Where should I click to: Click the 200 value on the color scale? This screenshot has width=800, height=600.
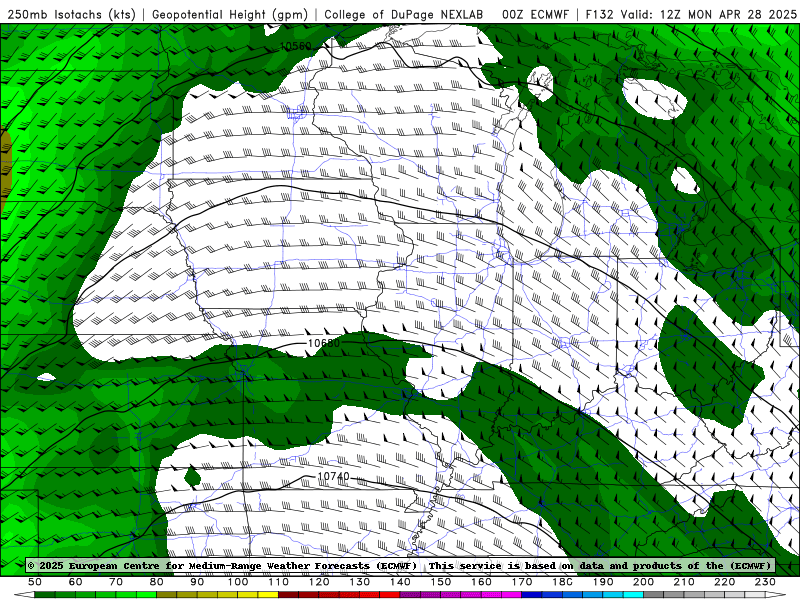tap(644, 582)
